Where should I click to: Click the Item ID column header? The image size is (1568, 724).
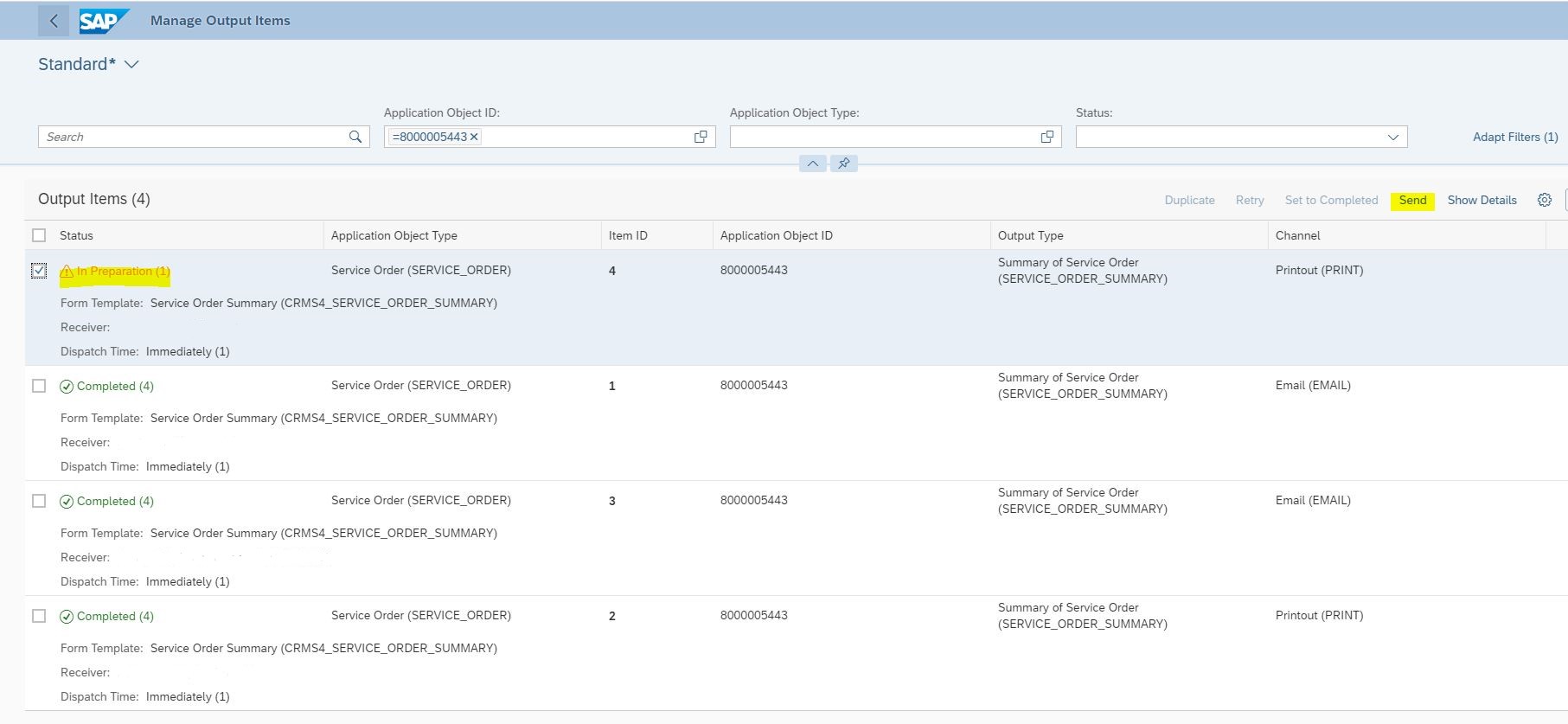(x=628, y=235)
